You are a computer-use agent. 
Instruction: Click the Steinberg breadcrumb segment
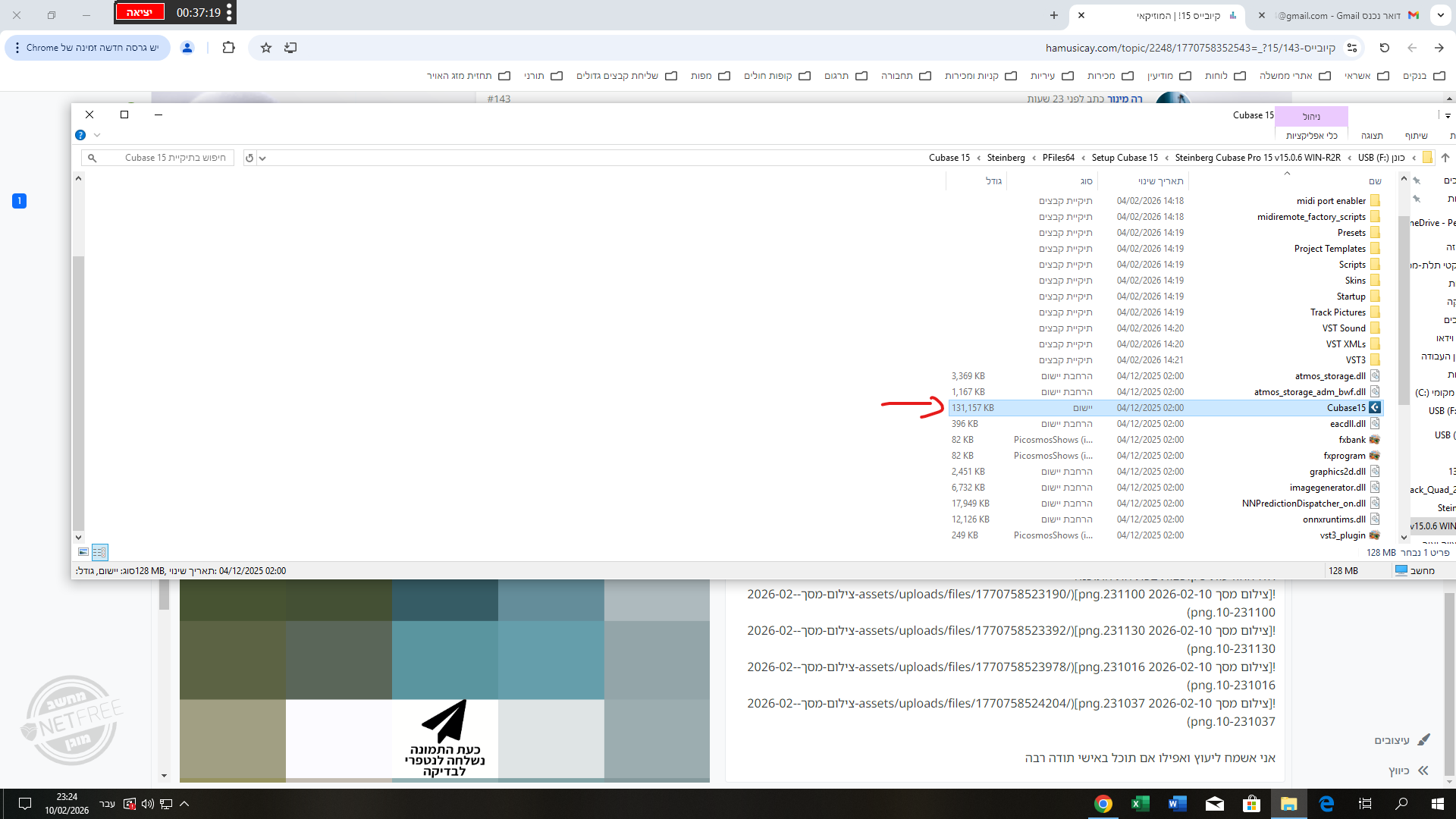[1006, 158]
